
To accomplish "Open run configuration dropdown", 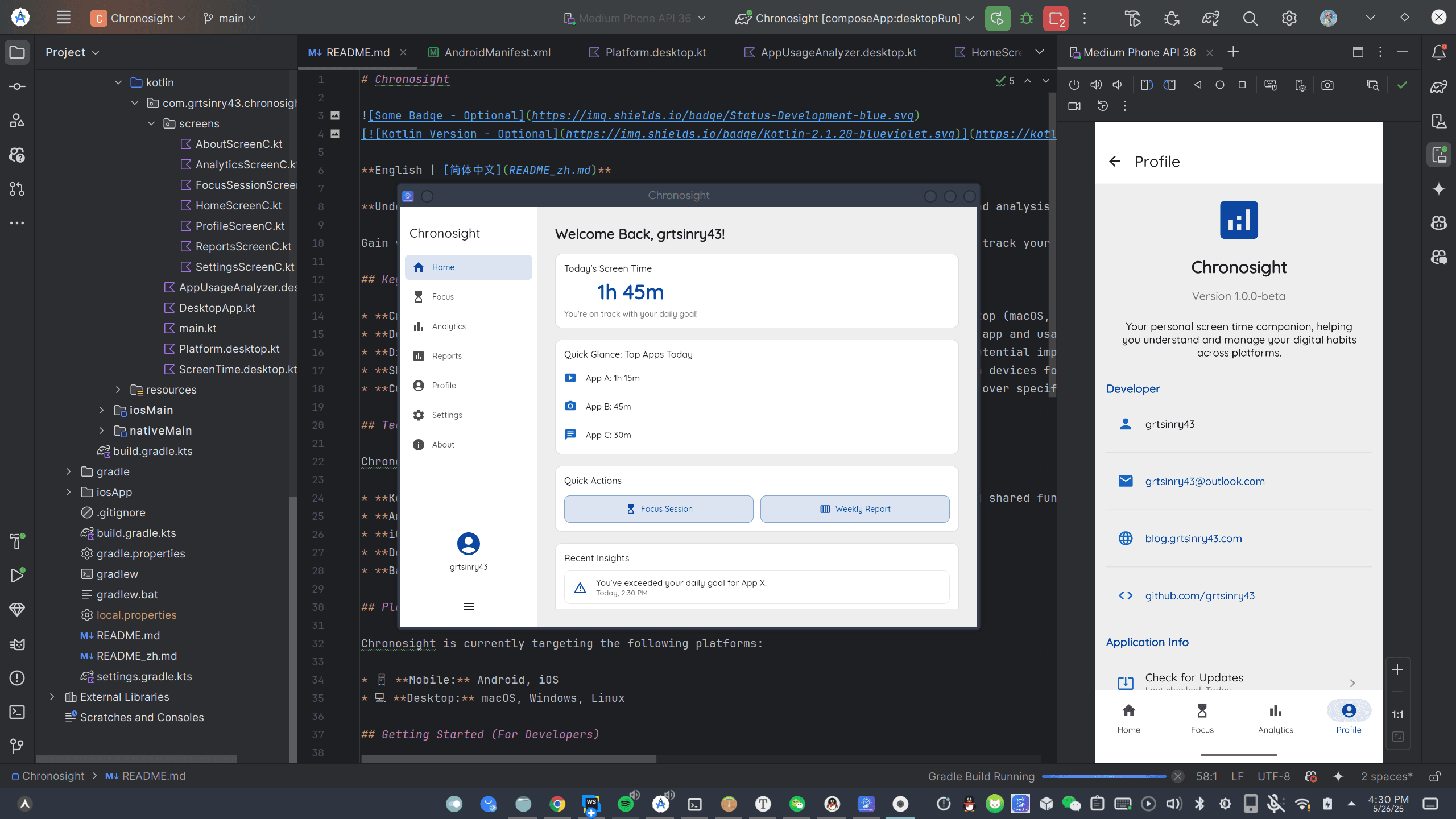I will (854, 18).
